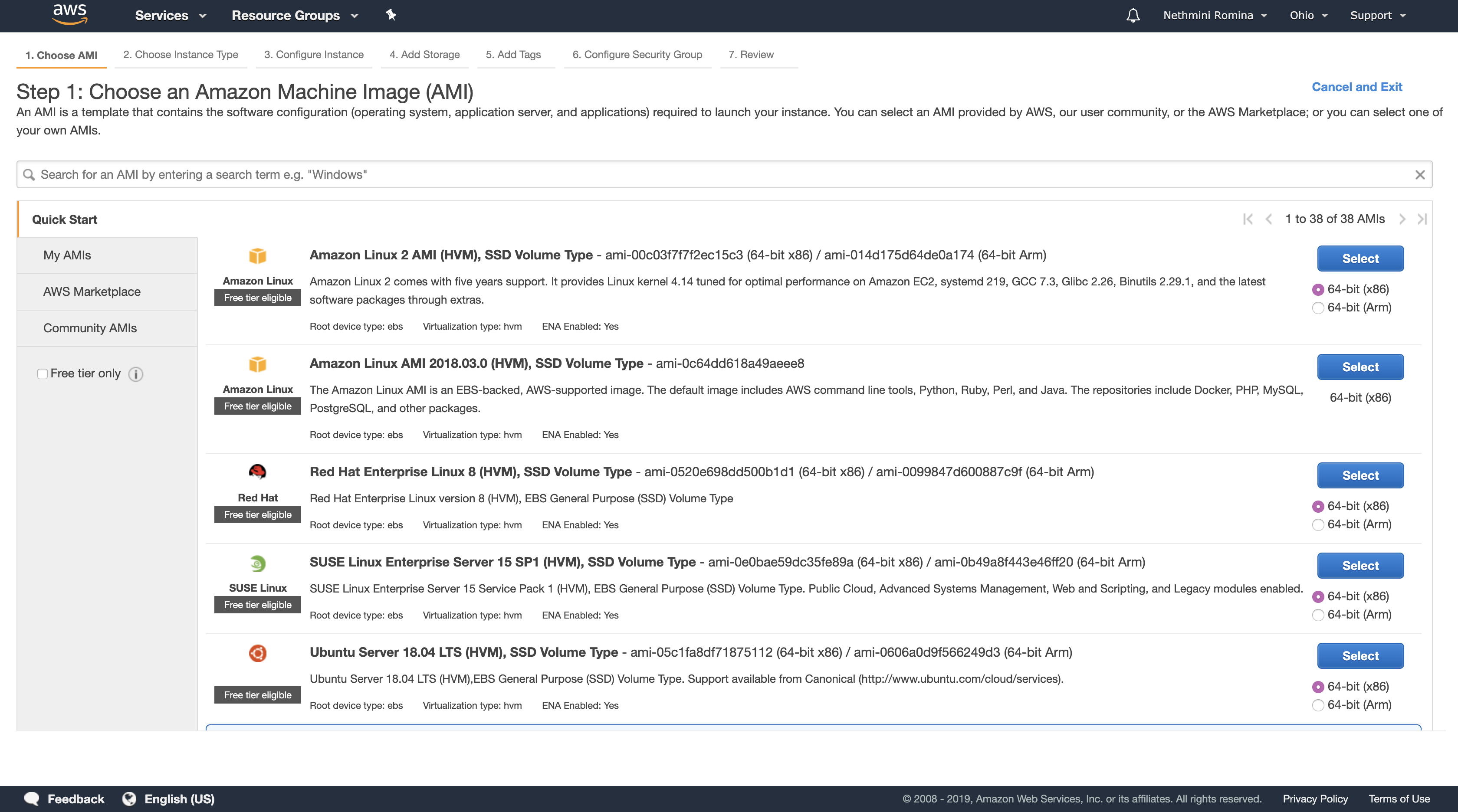Image resolution: width=1458 pixels, height=812 pixels.
Task: Select SUSE Linux Enterprise Server 15
Action: click(x=1360, y=566)
